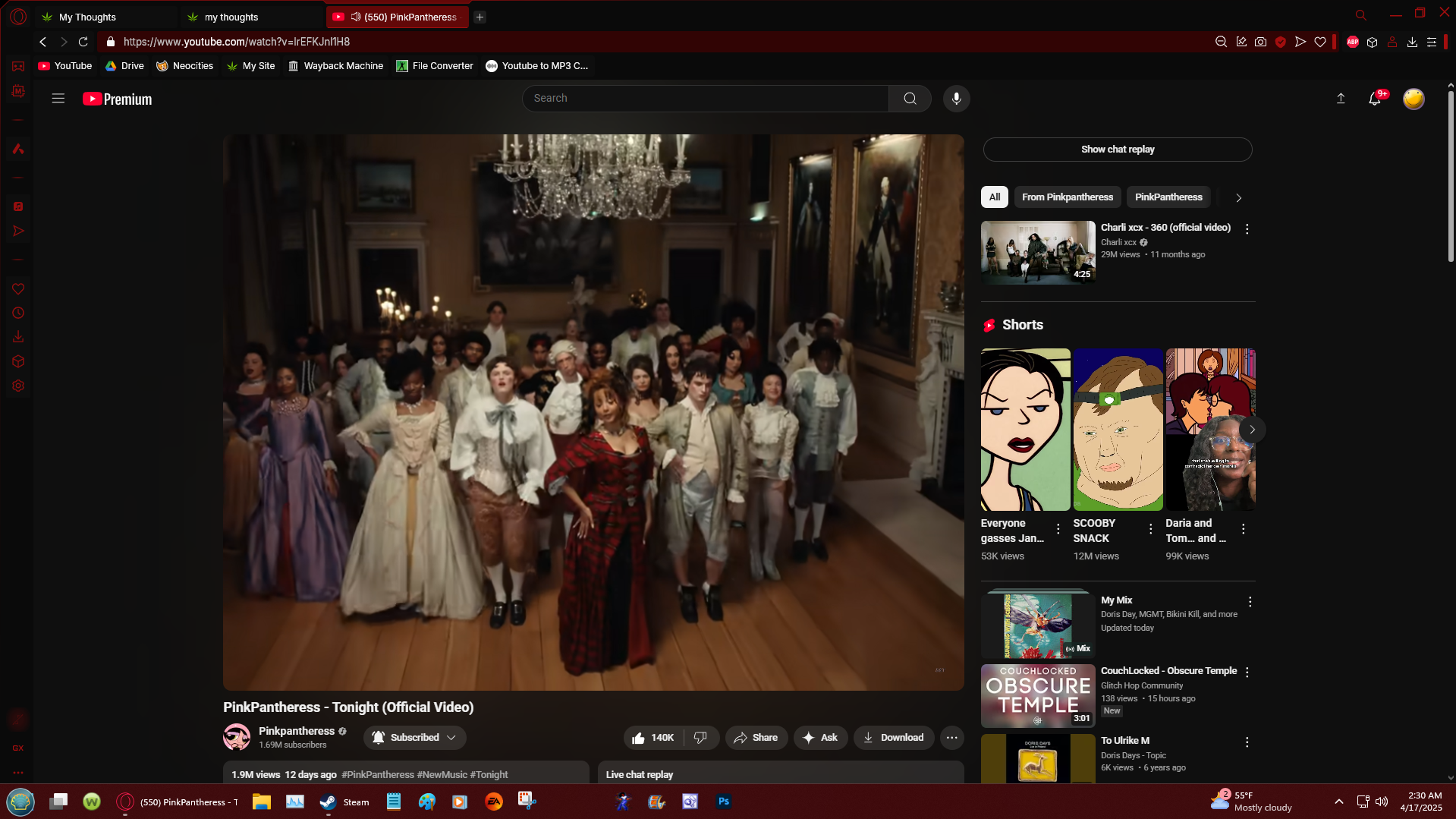Click inside the YouTube search field
The image size is (1456, 819).
click(x=706, y=99)
